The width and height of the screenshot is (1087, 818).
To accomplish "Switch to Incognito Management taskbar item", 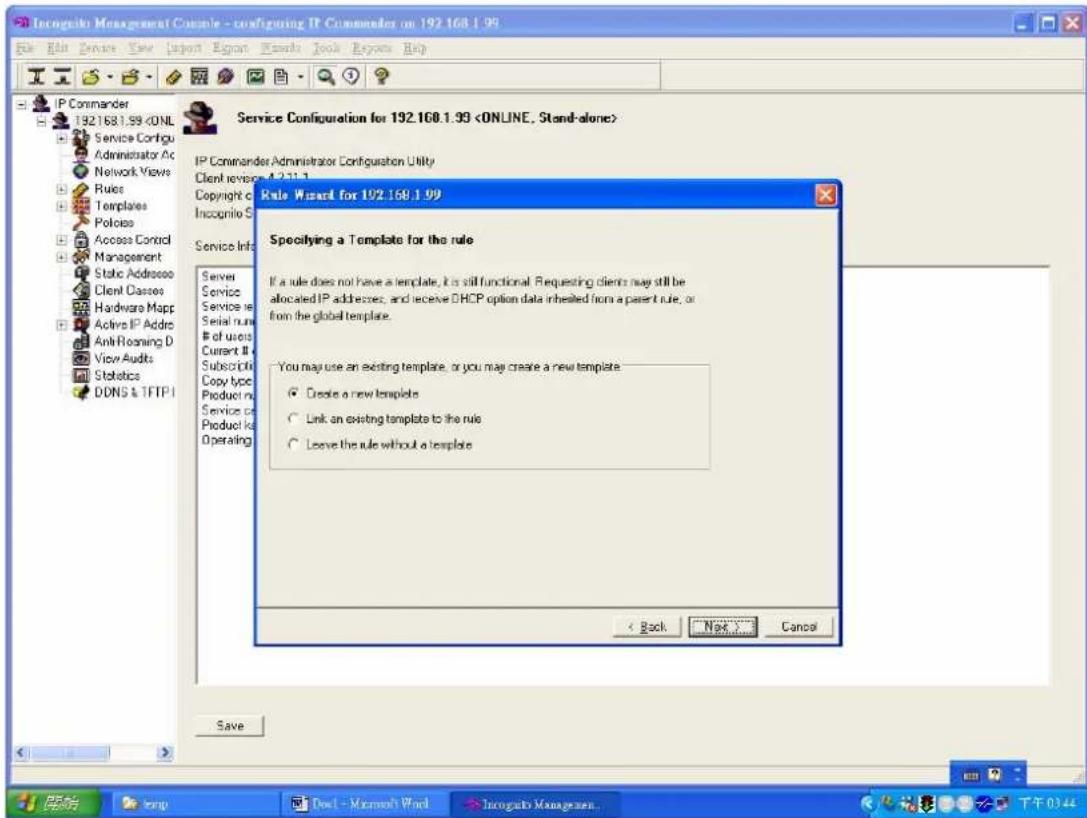I will point(534,804).
